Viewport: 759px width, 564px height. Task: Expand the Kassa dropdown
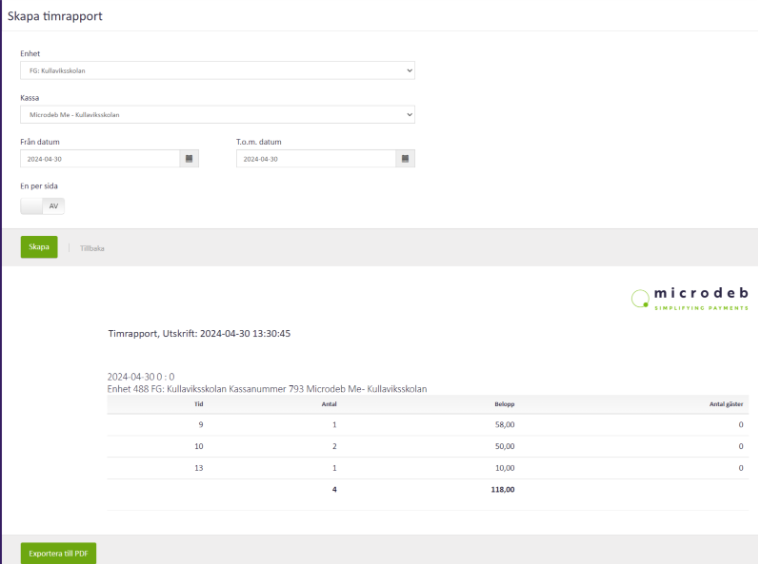[217, 115]
